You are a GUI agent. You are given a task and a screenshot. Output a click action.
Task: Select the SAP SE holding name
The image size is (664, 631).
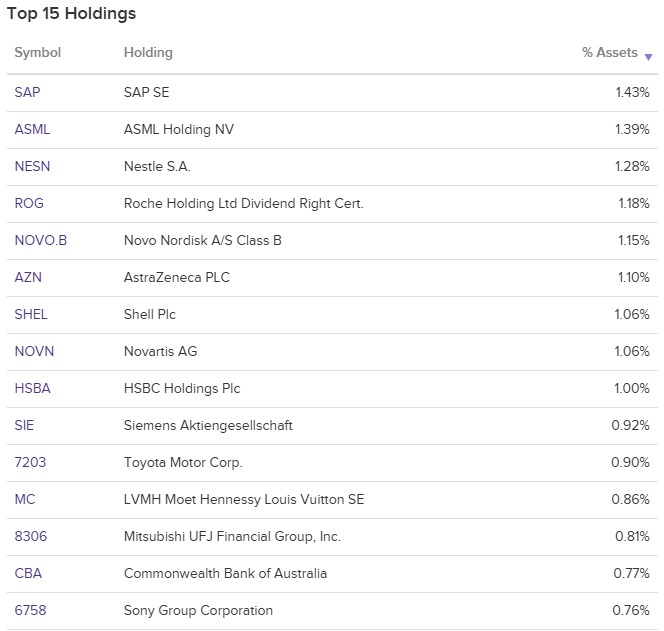(147, 92)
